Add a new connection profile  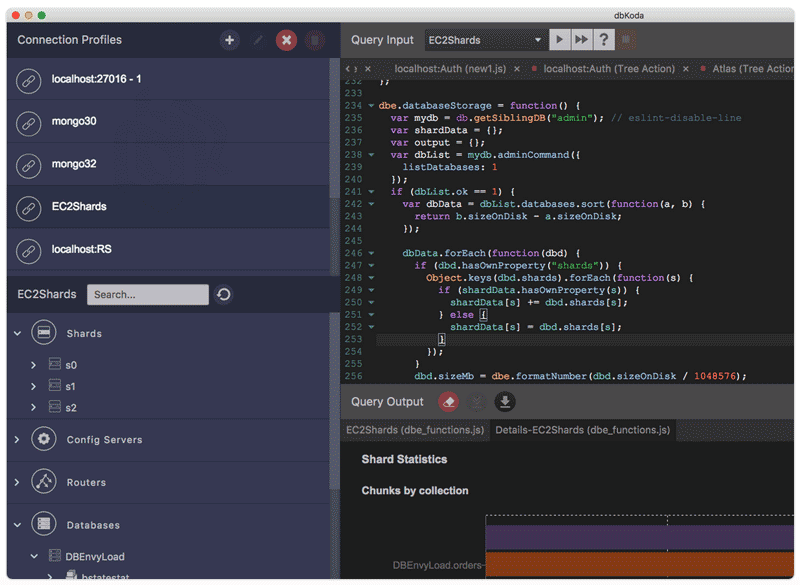click(x=230, y=40)
